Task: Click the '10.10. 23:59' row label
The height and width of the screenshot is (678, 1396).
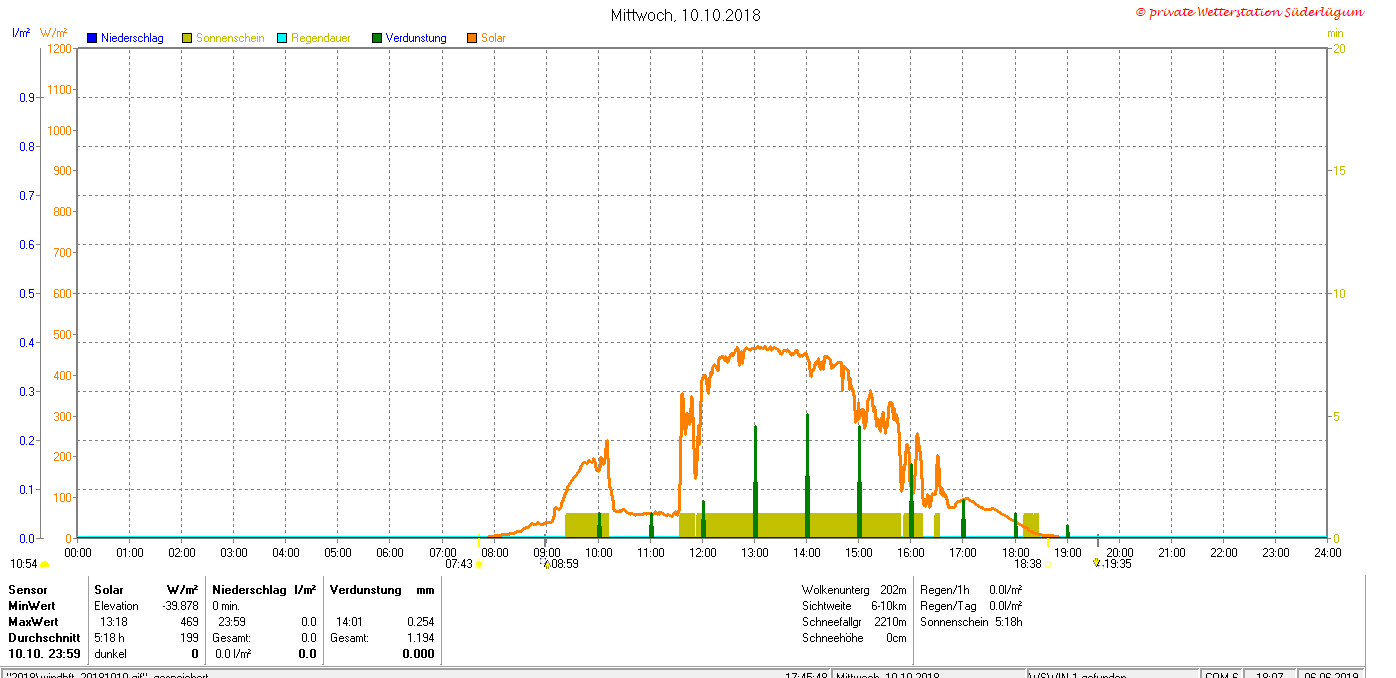Action: pyautogui.click(x=45, y=654)
